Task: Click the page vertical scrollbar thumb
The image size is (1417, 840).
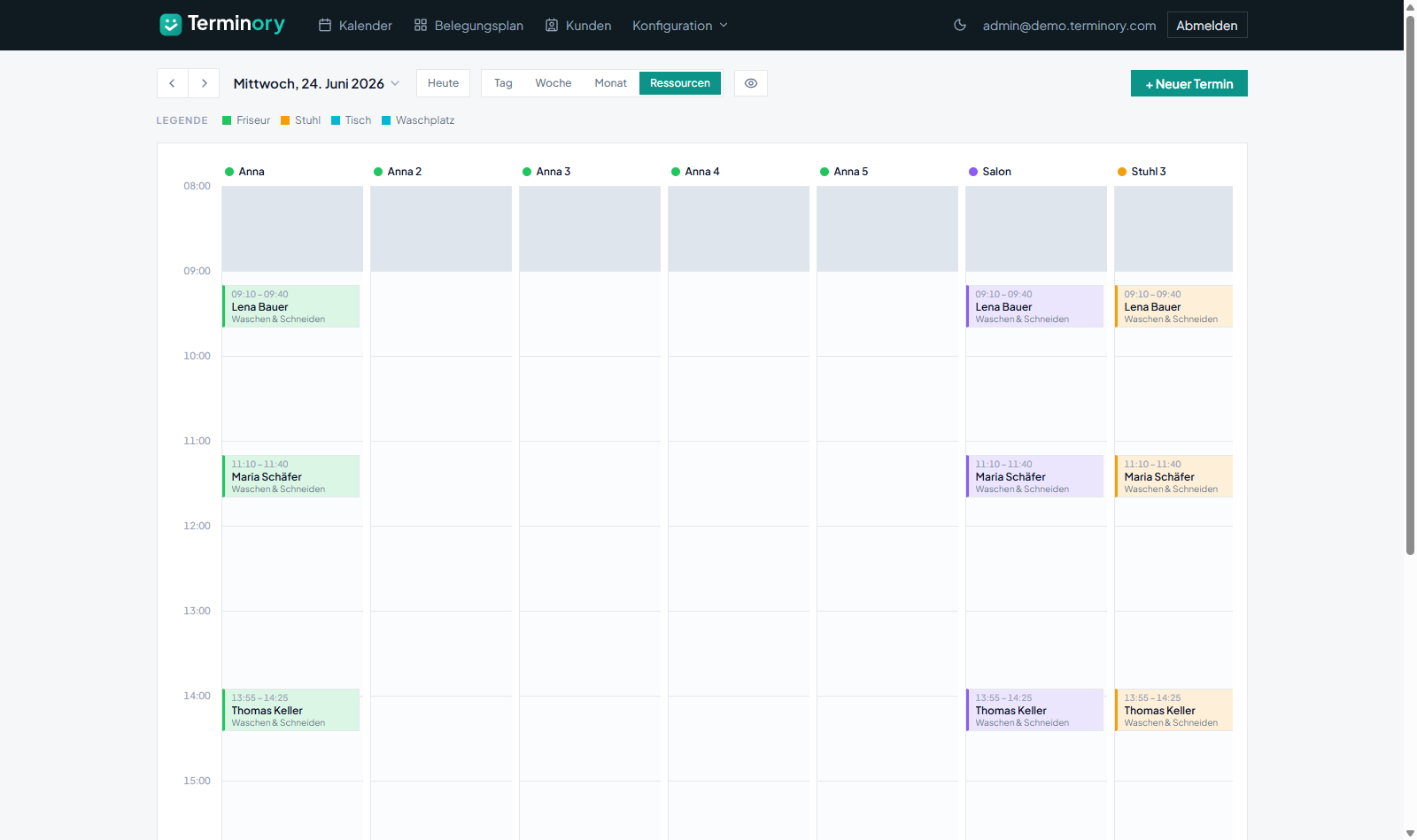Action: click(1410, 283)
